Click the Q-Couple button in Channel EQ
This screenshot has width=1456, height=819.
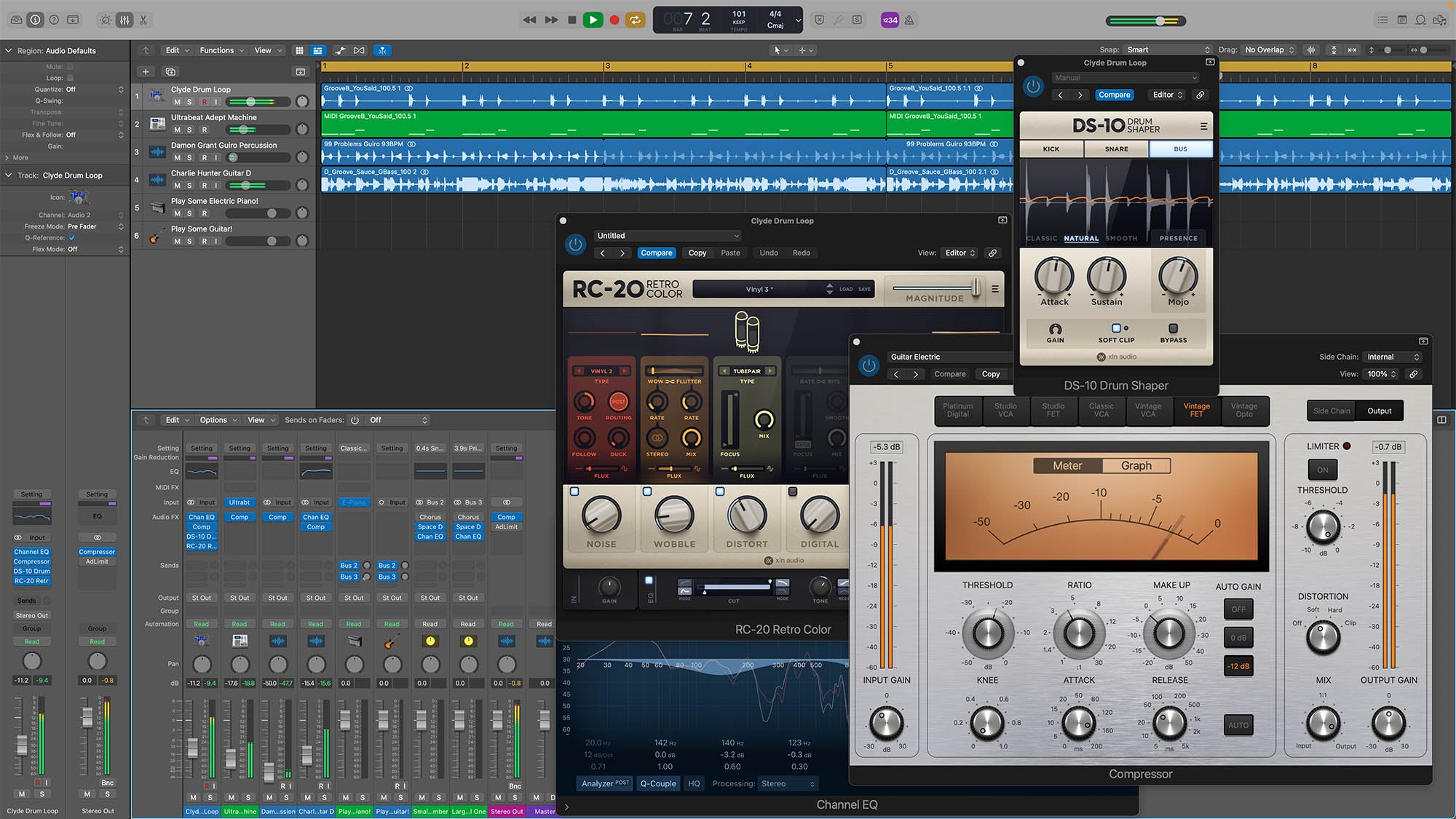(657, 783)
